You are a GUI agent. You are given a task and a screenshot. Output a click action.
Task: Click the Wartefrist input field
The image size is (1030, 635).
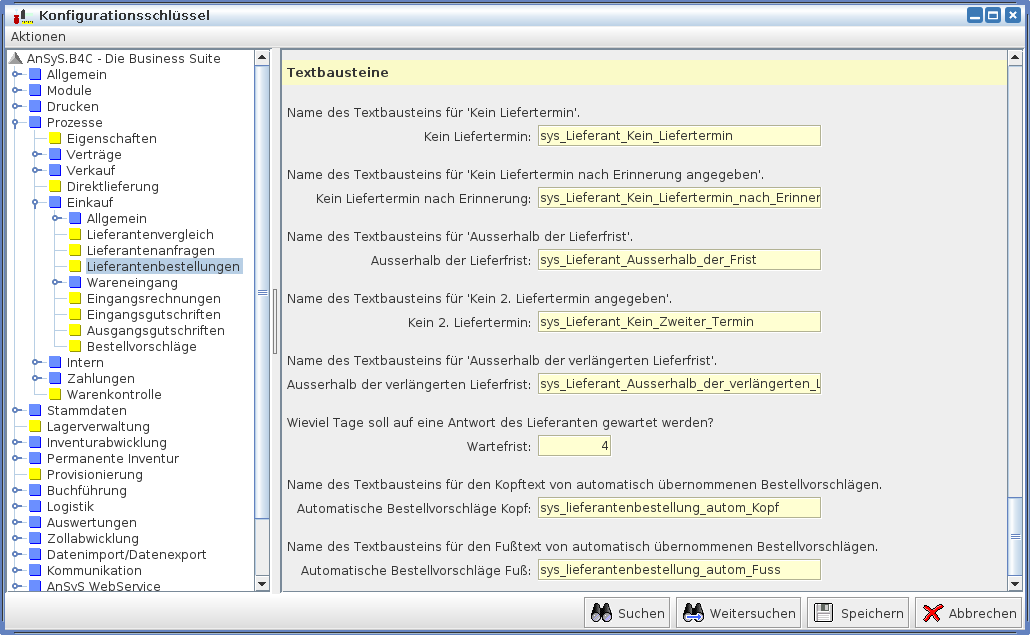574,446
